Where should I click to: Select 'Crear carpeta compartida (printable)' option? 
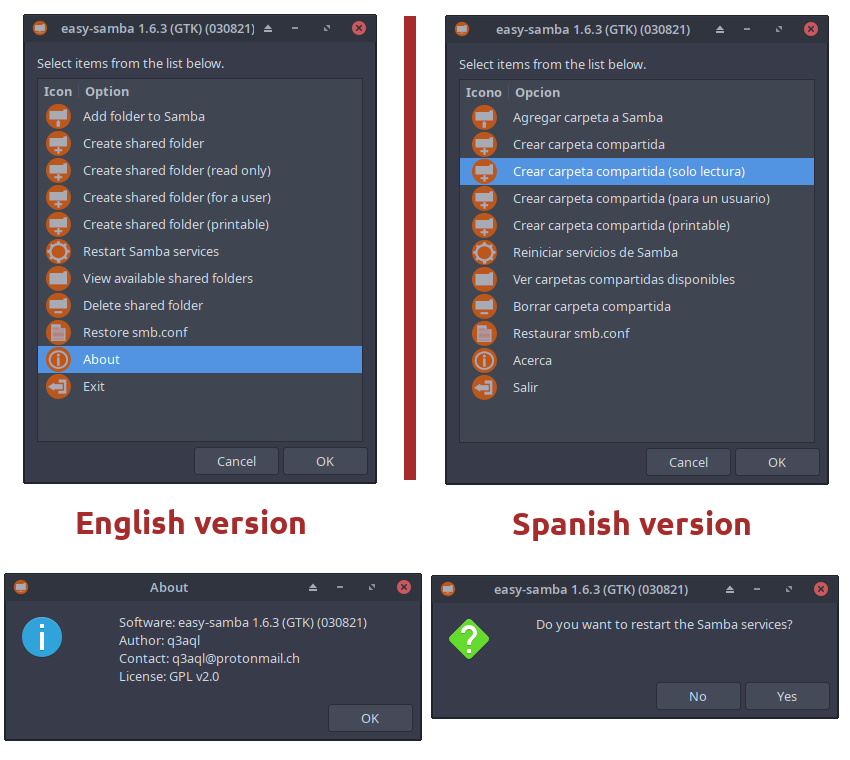(x=637, y=226)
